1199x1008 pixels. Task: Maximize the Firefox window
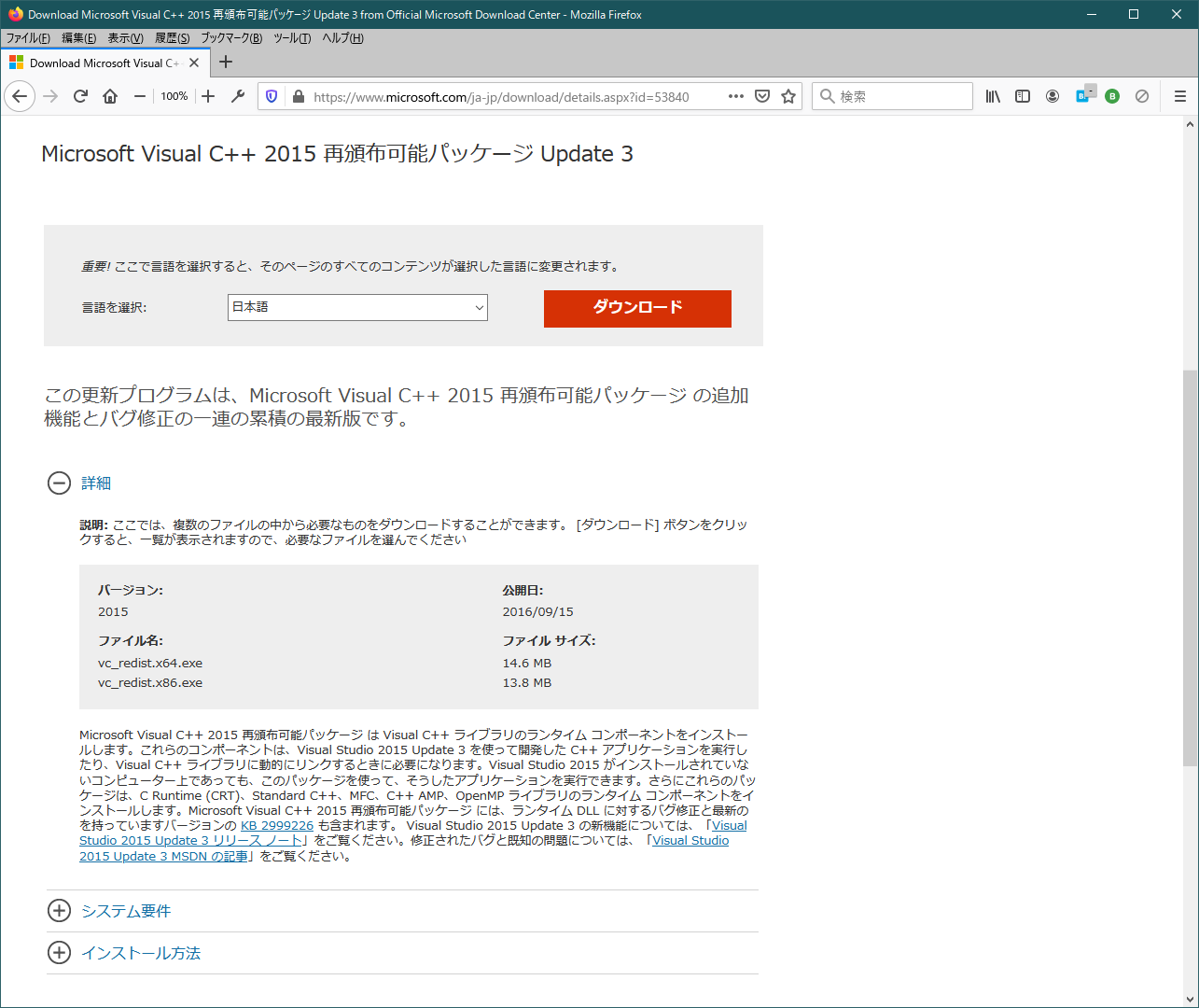point(1134,14)
